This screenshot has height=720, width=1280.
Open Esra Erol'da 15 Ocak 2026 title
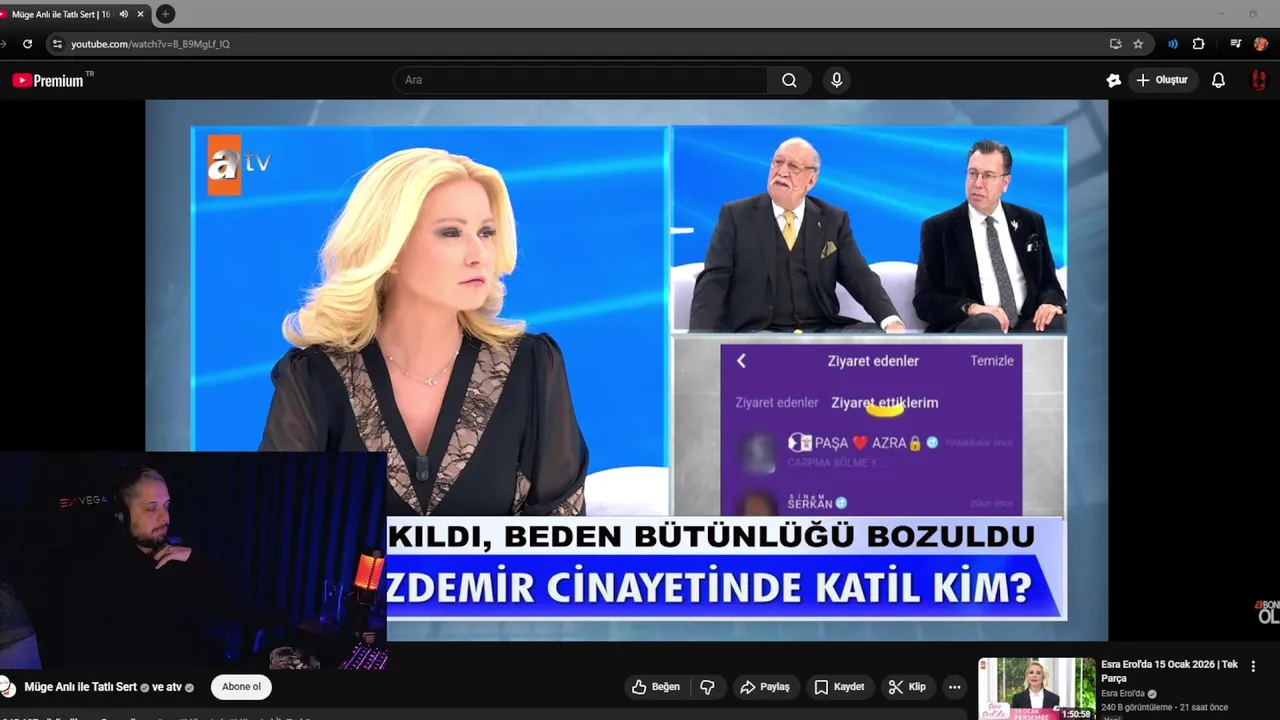pyautogui.click(x=1169, y=671)
